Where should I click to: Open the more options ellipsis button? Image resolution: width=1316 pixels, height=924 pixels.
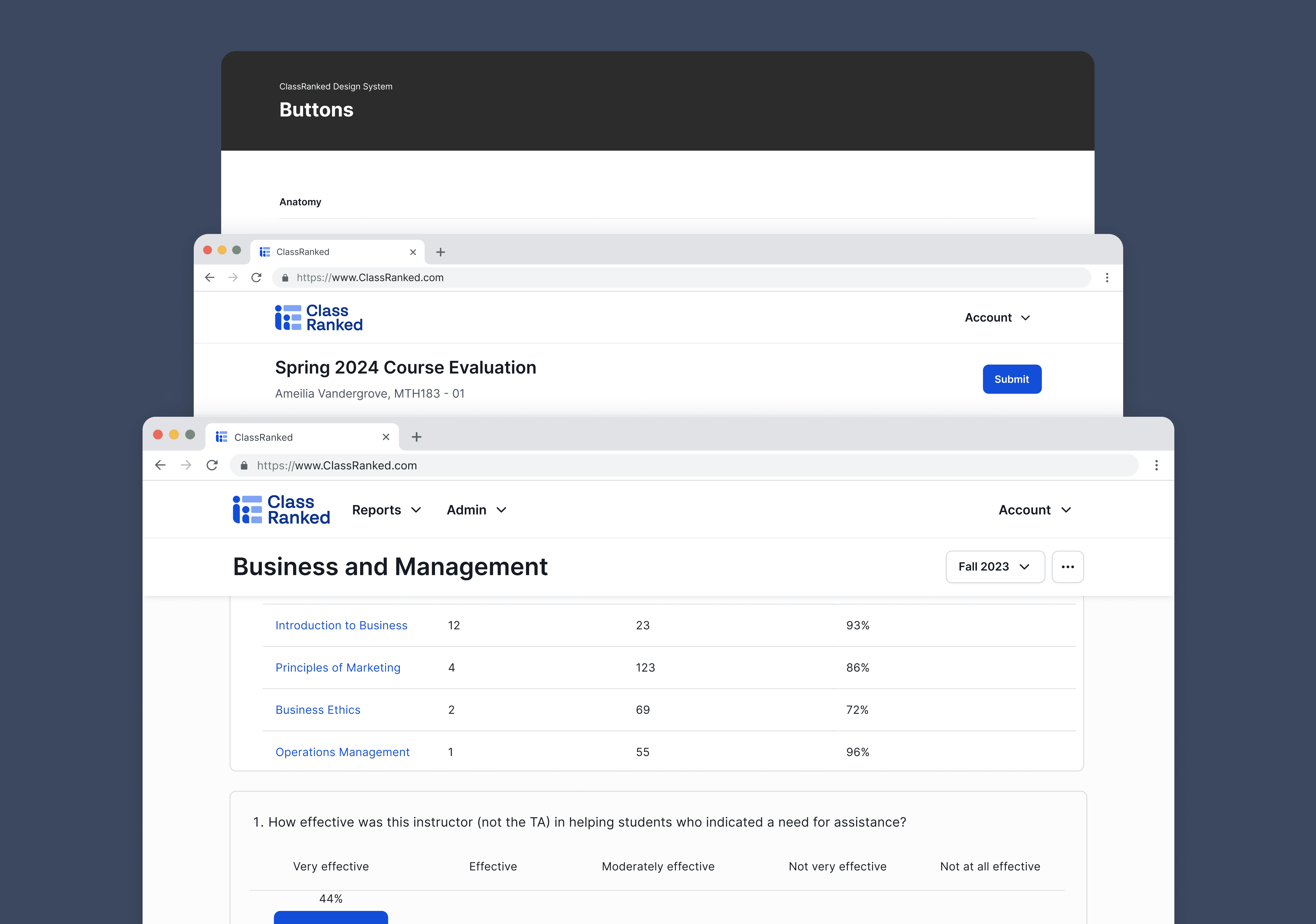click(x=1067, y=566)
